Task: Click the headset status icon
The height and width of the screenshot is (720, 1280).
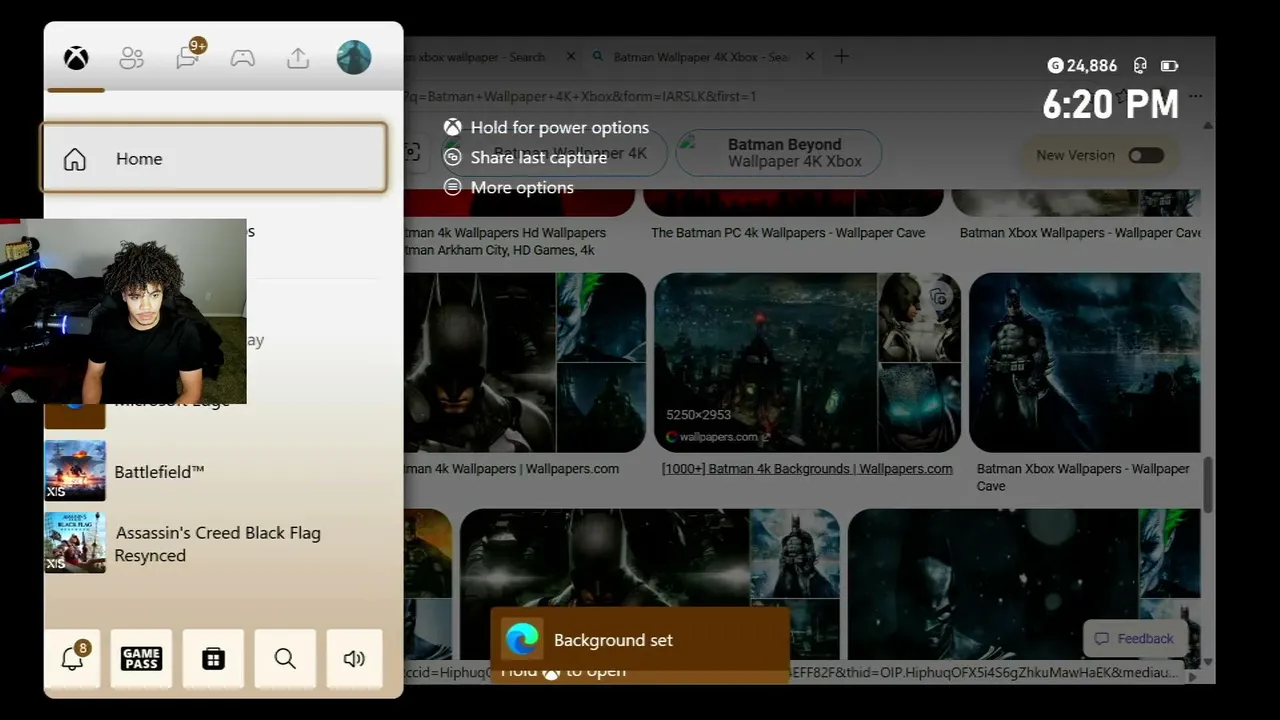Action: [x=1139, y=66]
